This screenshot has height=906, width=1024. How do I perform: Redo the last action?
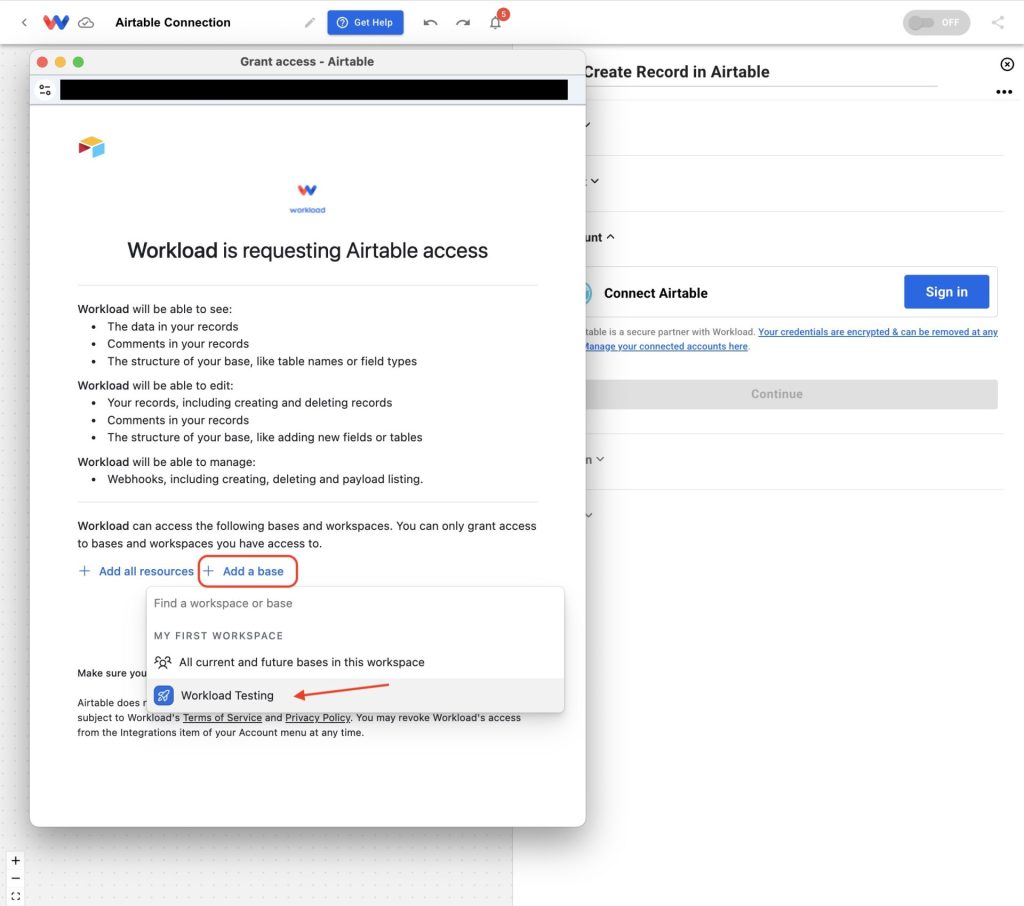463,23
